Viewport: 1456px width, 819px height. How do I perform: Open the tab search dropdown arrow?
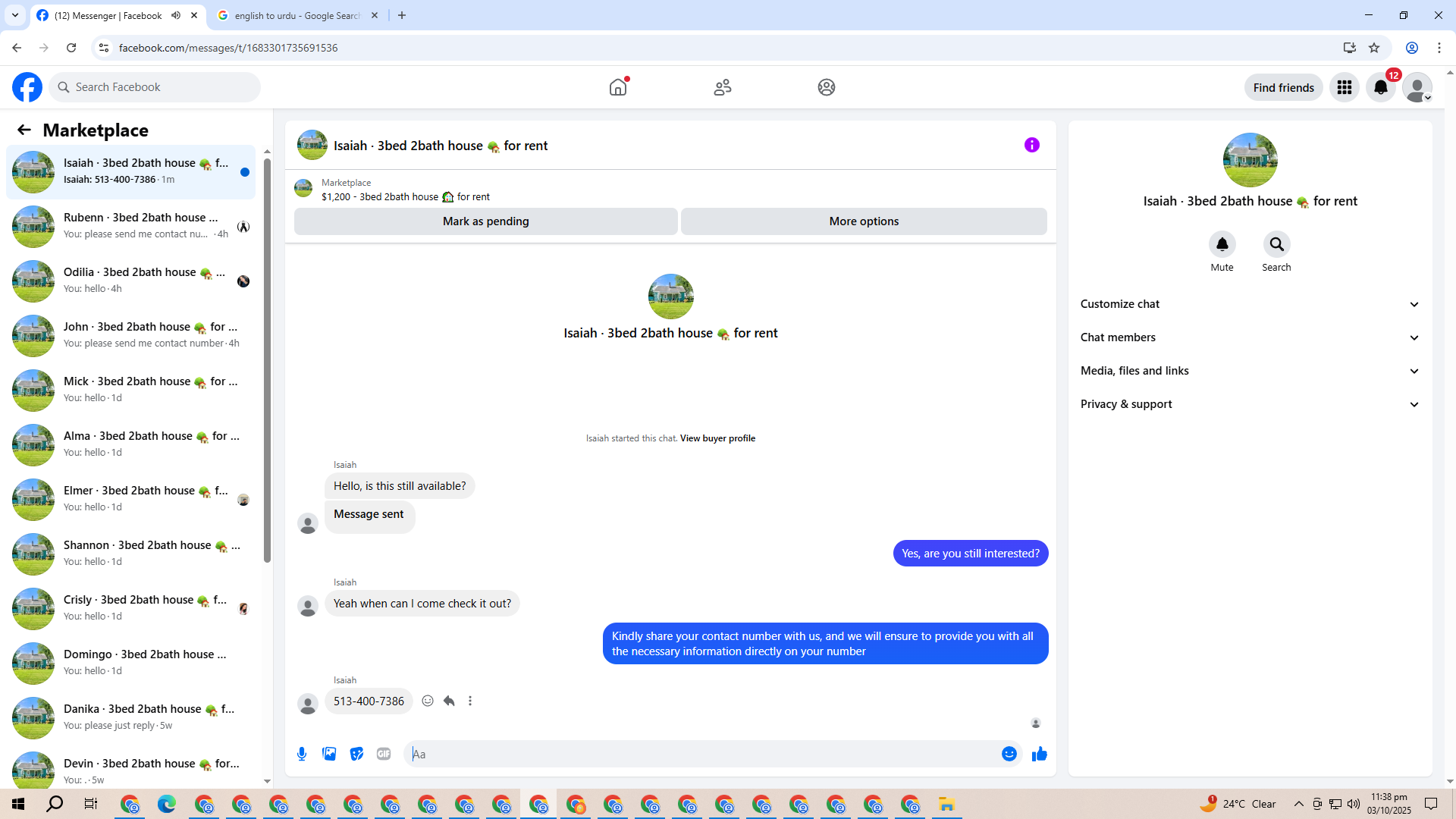[x=15, y=15]
